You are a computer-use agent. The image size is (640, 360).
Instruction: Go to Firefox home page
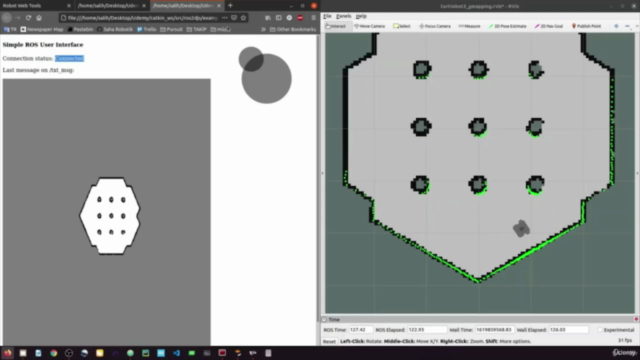[39, 18]
